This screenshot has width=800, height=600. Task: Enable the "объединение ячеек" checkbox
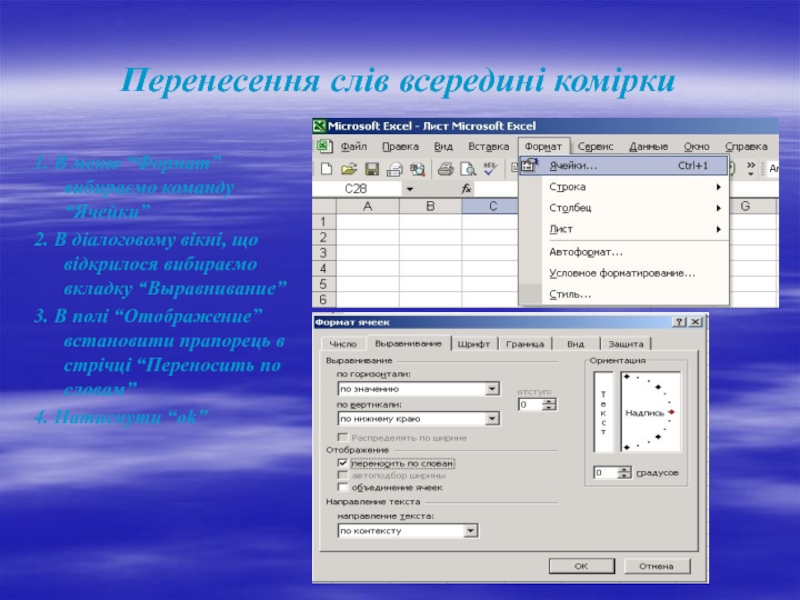point(343,488)
